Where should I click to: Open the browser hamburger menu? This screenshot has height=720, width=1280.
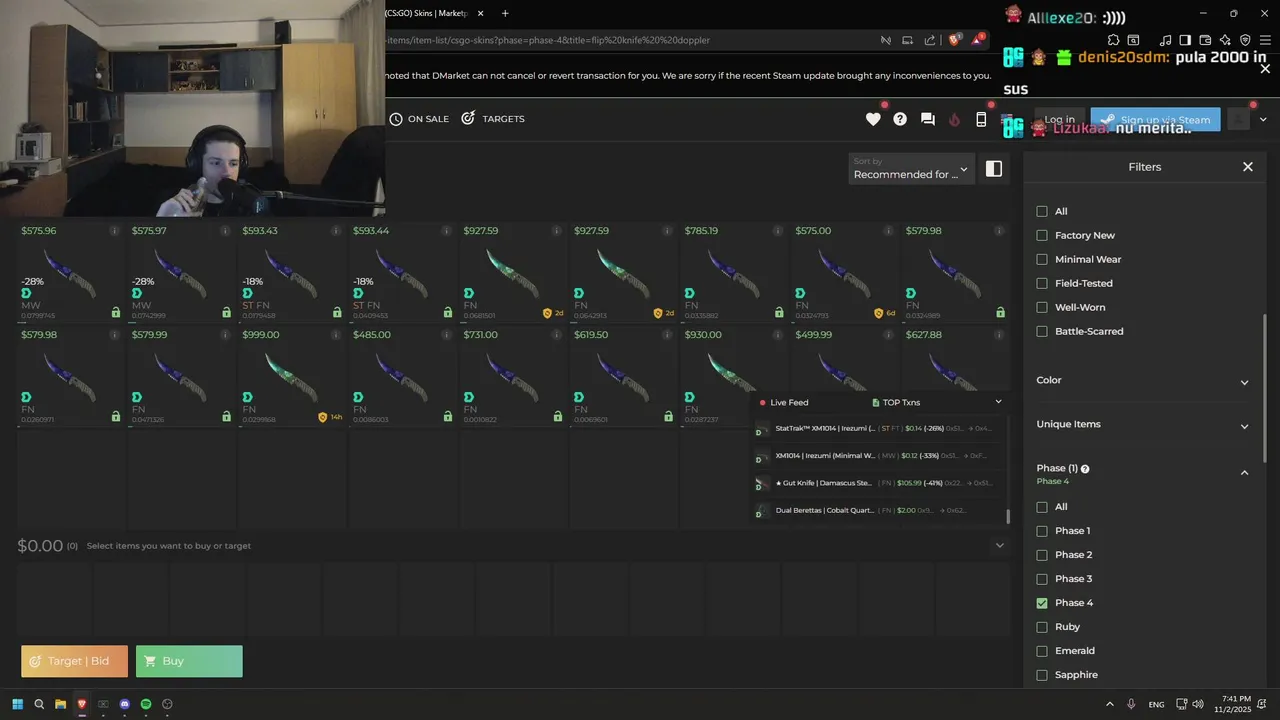pos(1263,40)
